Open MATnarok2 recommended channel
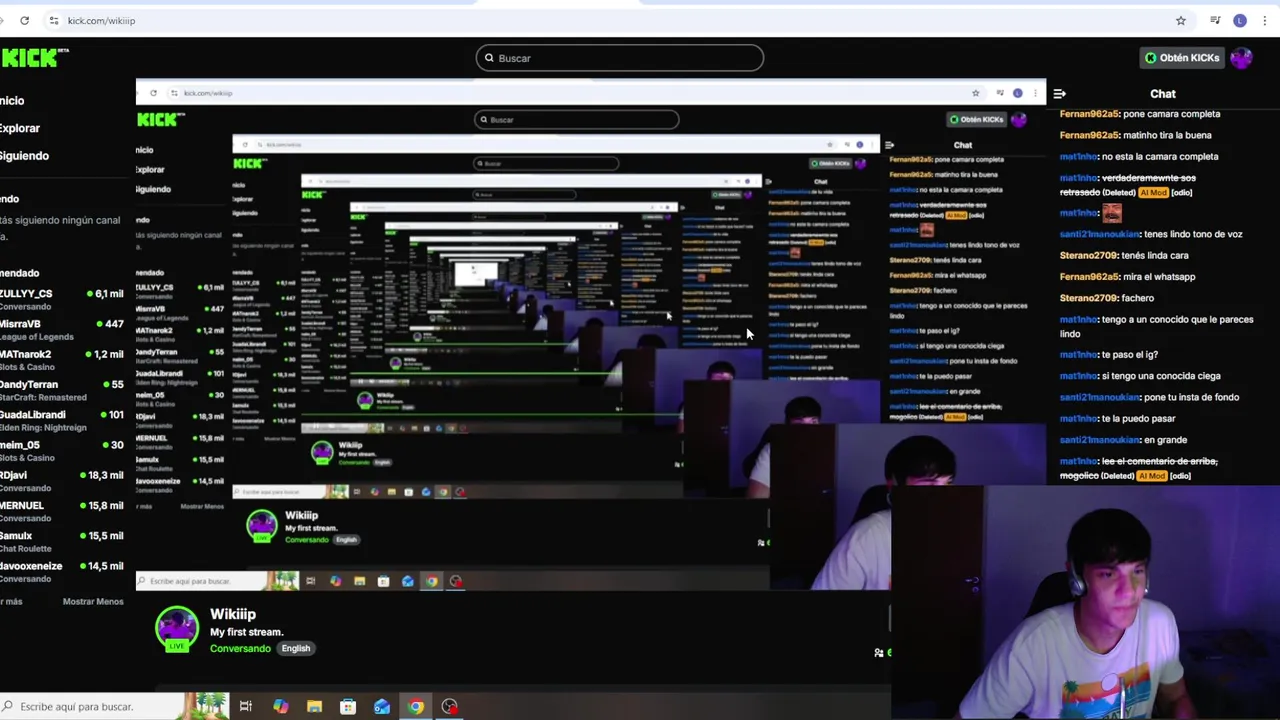The height and width of the screenshot is (720, 1280). coord(62,359)
